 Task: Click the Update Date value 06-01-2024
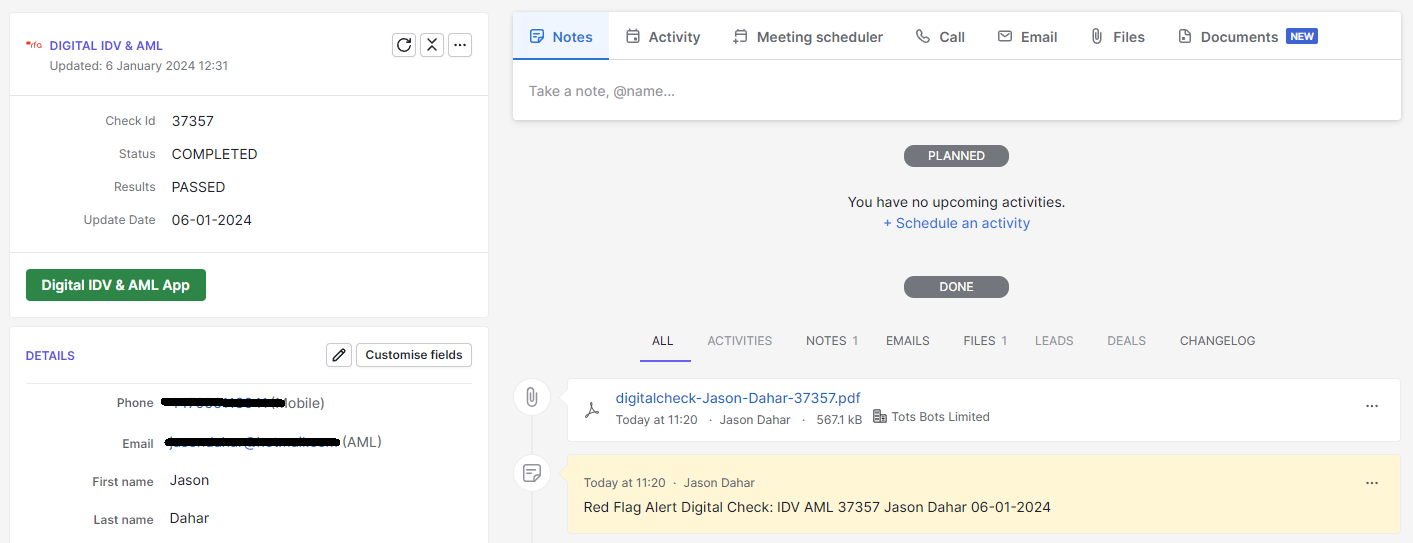pos(211,220)
